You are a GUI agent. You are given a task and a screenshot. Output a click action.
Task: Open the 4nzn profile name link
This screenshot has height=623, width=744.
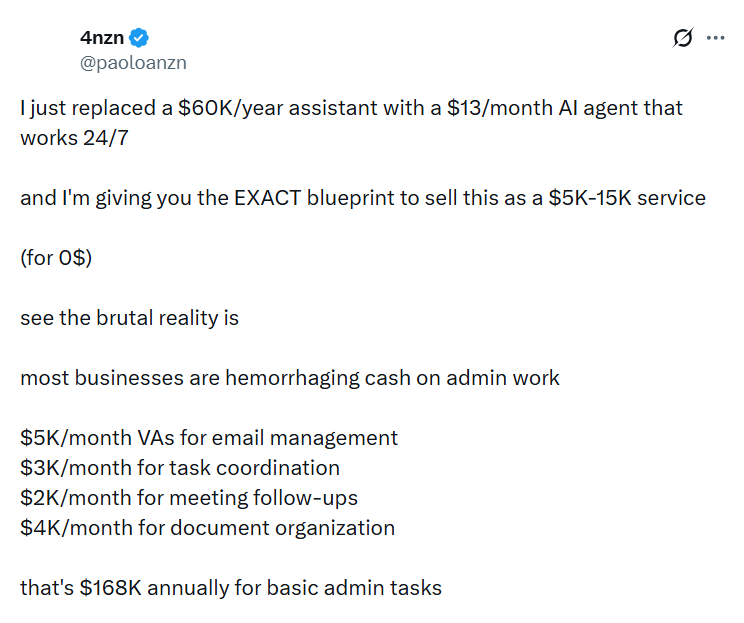102,39
